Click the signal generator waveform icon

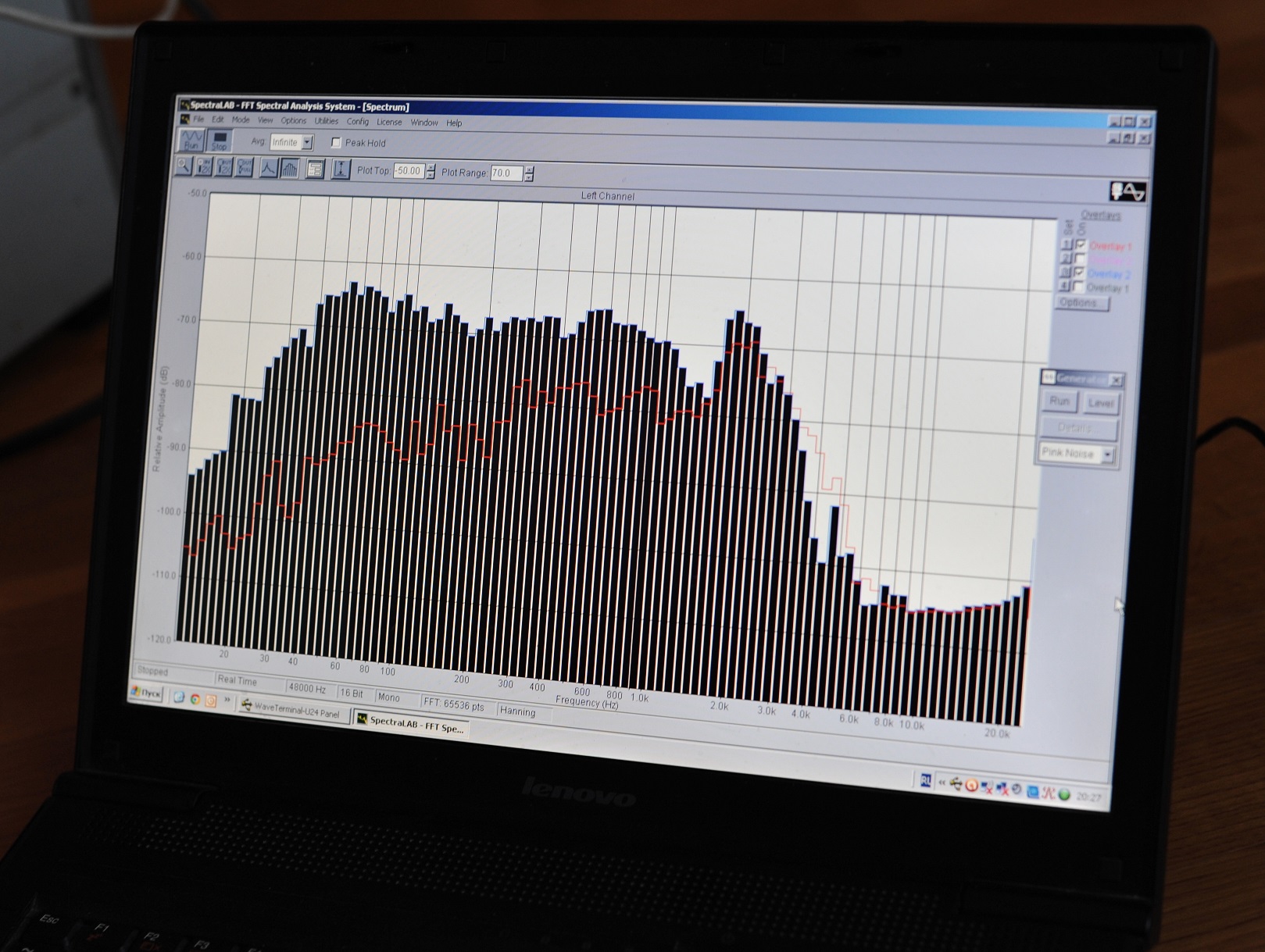click(x=1127, y=191)
